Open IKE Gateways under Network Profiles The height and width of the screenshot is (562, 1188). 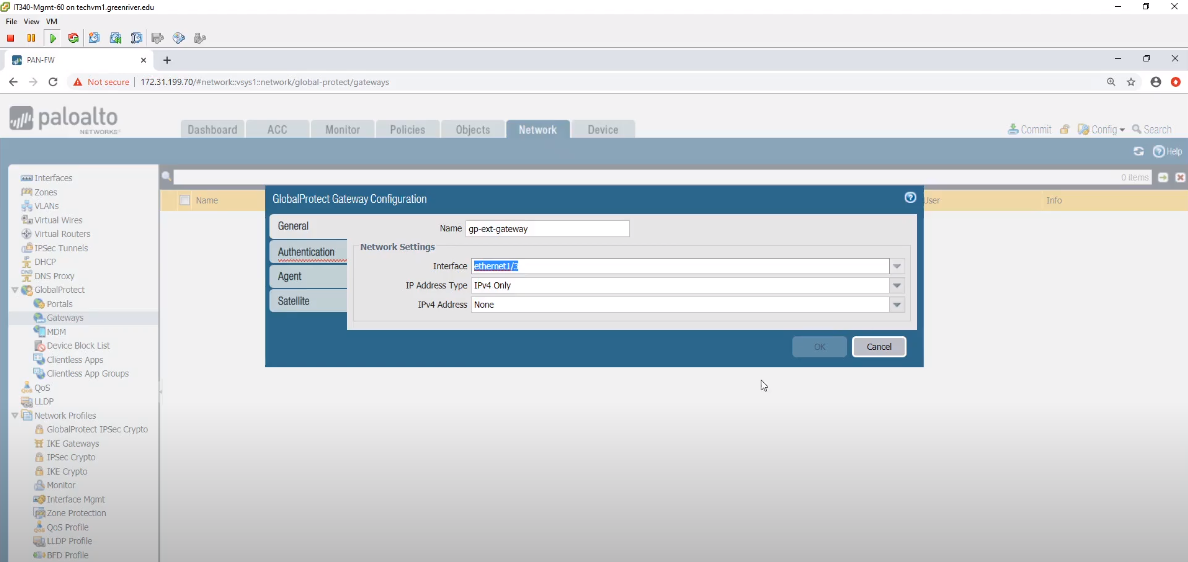point(73,444)
